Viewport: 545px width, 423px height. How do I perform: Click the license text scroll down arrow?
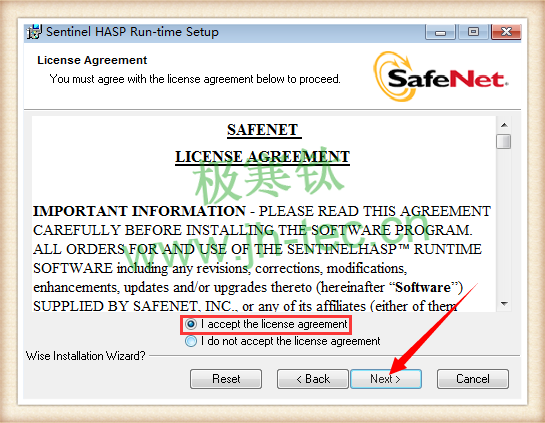pyautogui.click(x=504, y=304)
